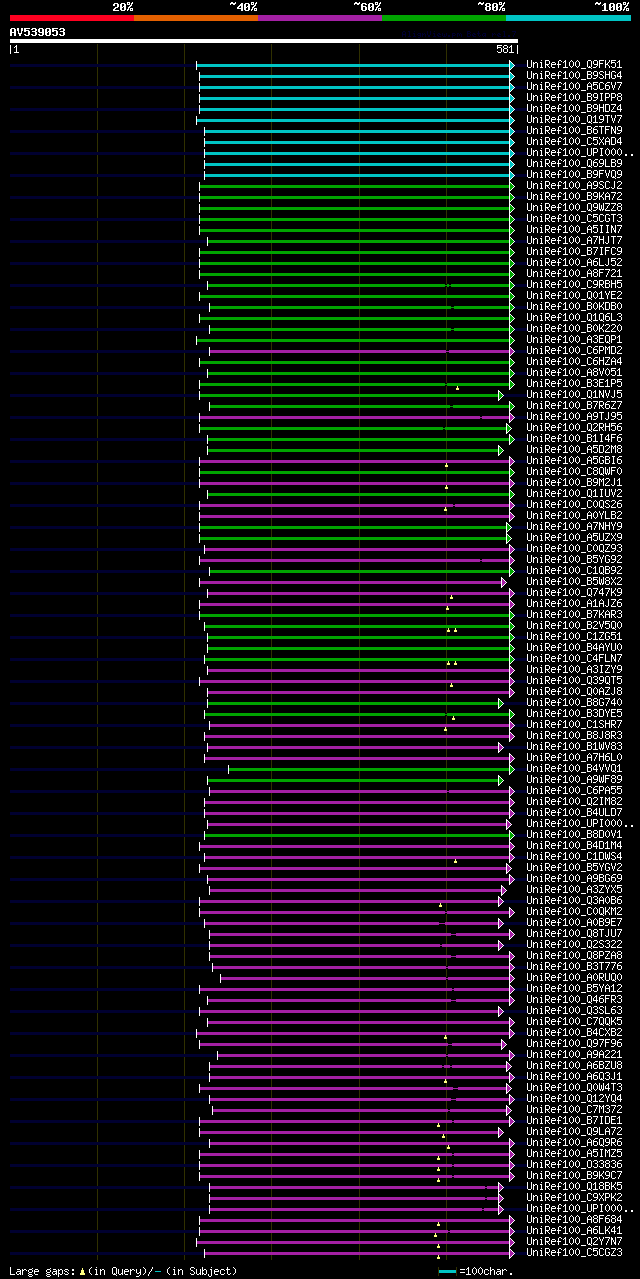Viewport: 640px width, 1279px height.
Task: Open hit UniRef100_Q9FK51
Action: coord(574,64)
